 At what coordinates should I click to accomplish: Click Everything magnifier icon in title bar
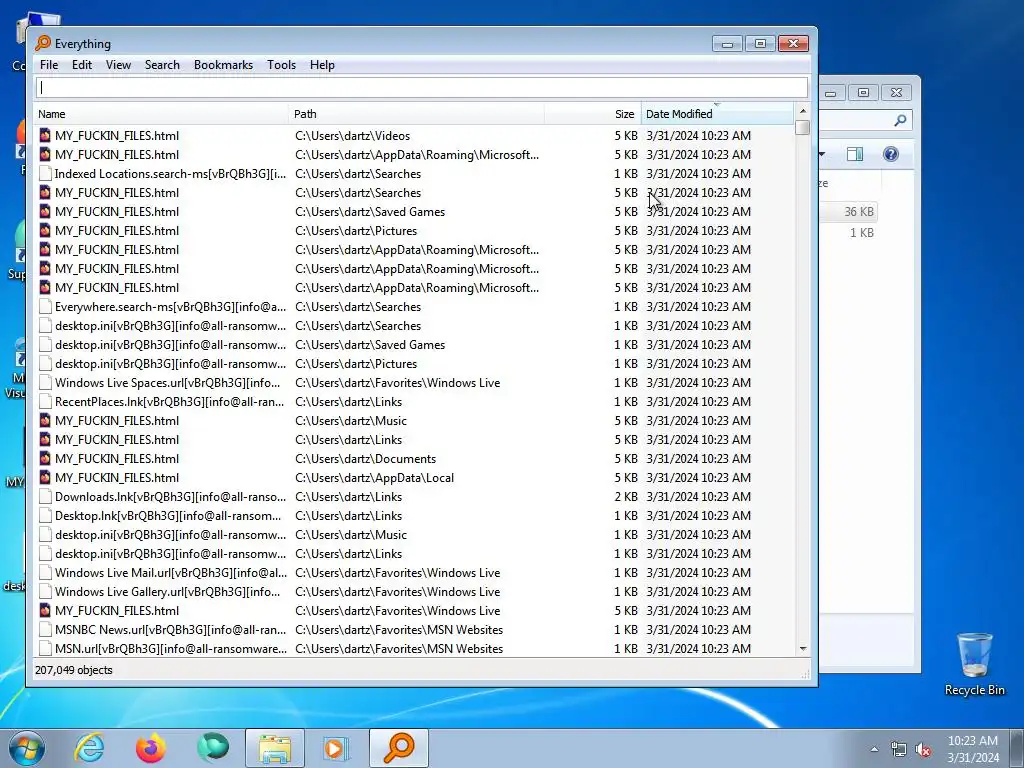[x=43, y=43]
